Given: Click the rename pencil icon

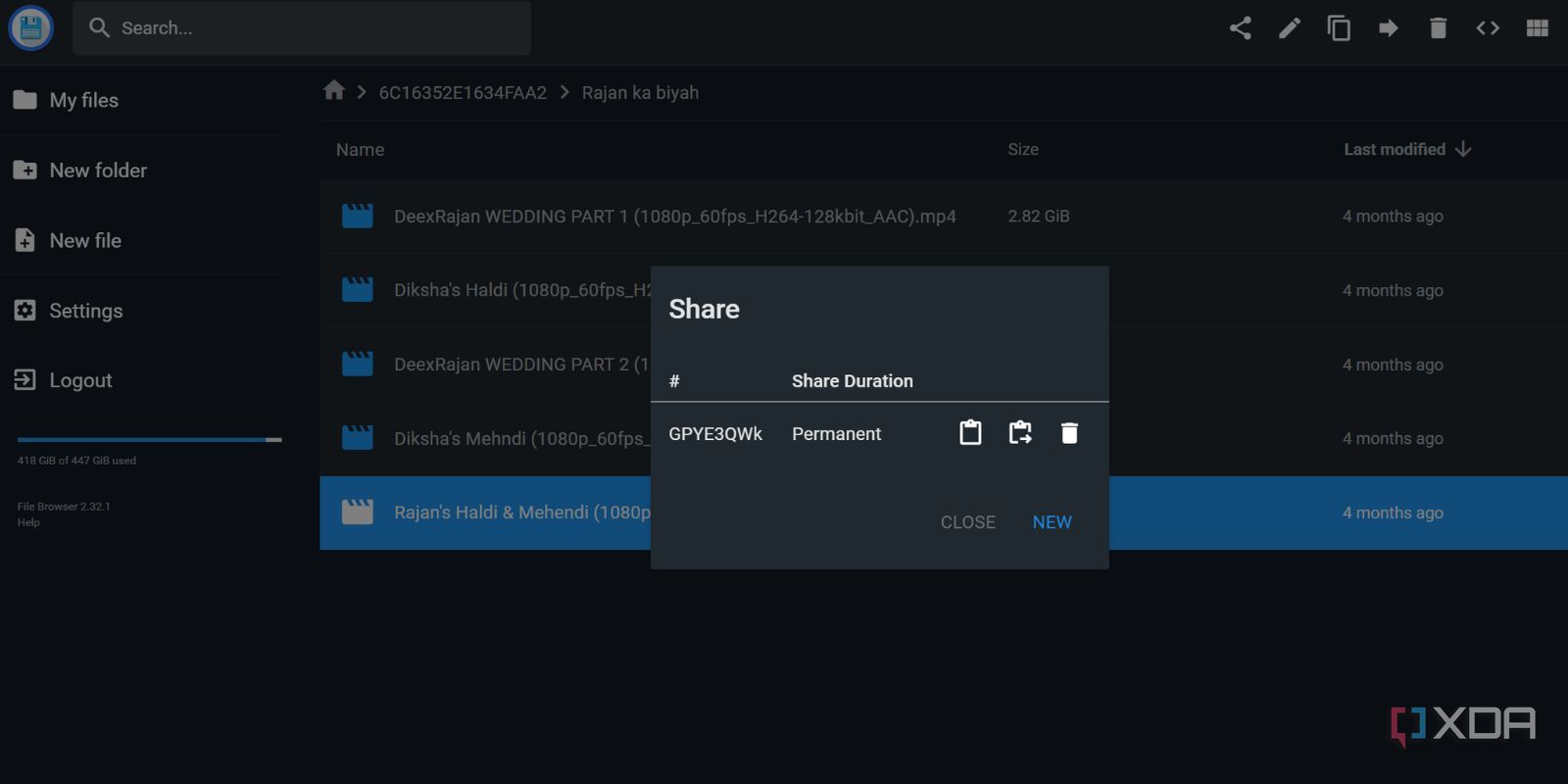Looking at the screenshot, I should [x=1290, y=27].
